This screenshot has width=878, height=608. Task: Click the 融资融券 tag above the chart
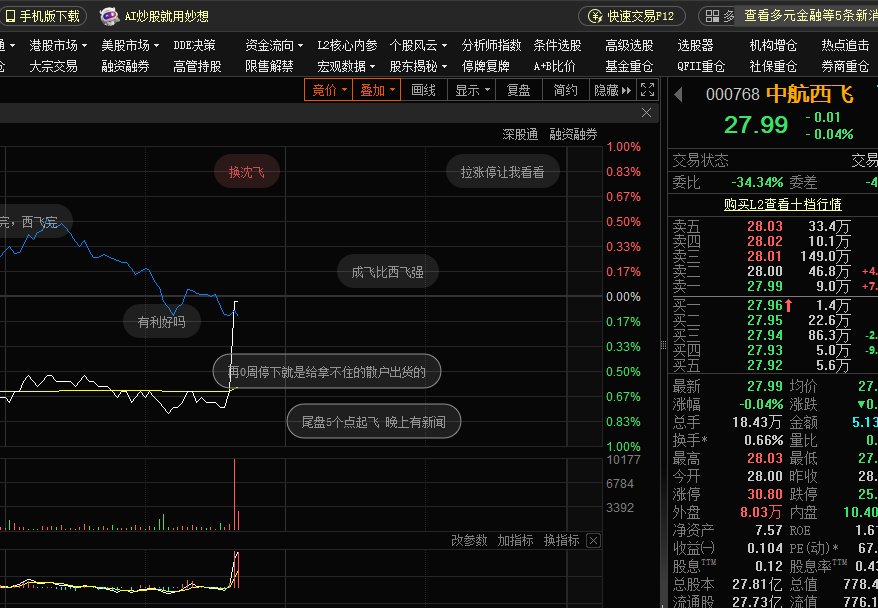[x=573, y=134]
